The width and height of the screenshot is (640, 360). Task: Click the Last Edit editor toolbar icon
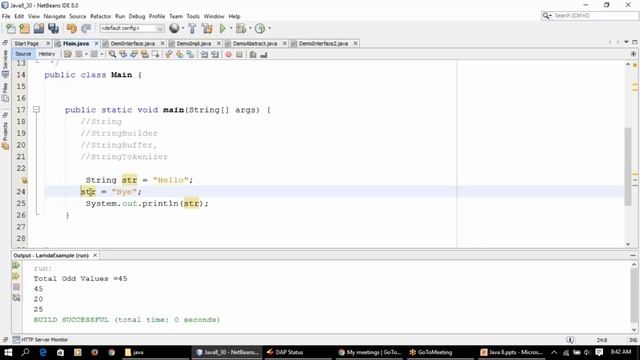(x=68, y=54)
